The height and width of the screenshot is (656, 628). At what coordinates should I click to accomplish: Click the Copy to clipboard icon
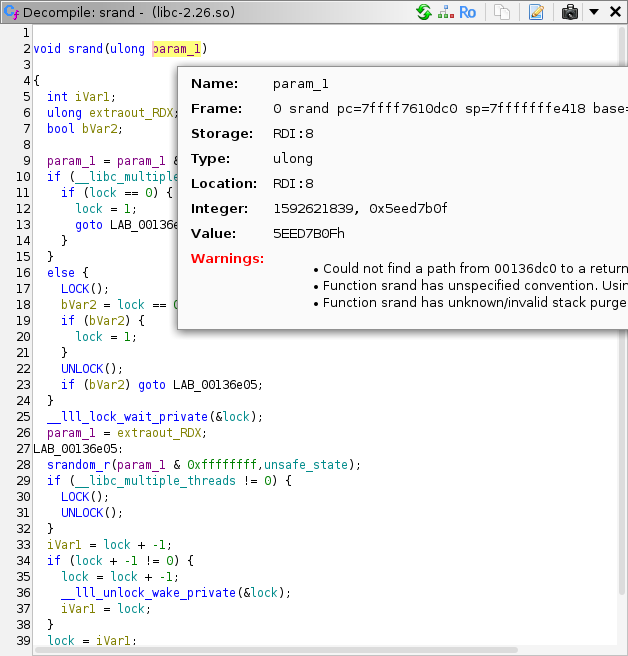click(503, 12)
